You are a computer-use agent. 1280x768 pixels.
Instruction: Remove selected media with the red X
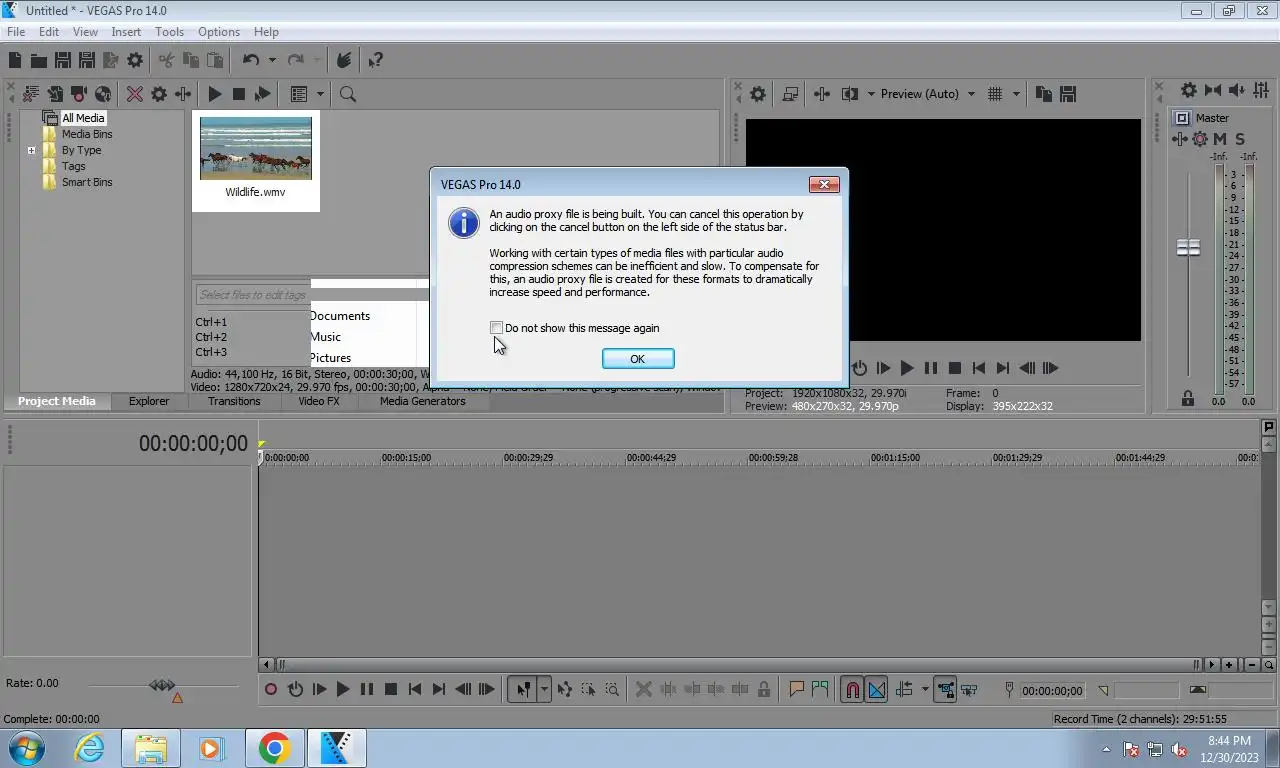tap(134, 94)
